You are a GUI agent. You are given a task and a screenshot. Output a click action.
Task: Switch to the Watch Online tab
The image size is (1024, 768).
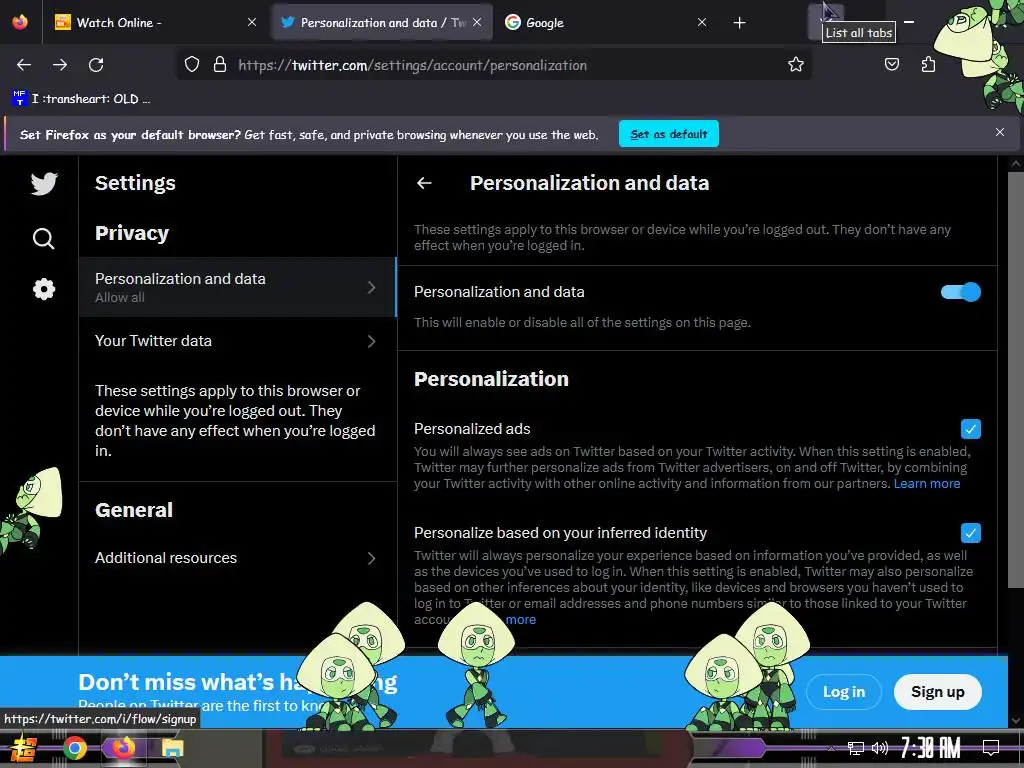pyautogui.click(x=157, y=22)
